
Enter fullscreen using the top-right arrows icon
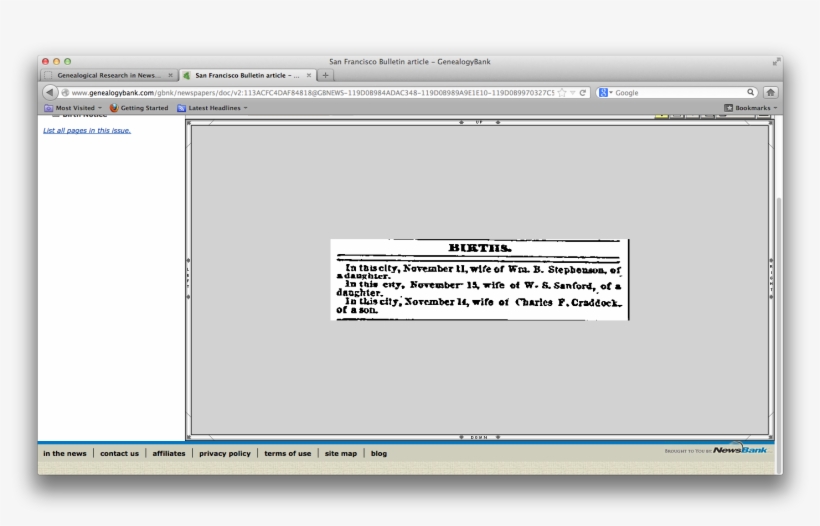coord(776,62)
